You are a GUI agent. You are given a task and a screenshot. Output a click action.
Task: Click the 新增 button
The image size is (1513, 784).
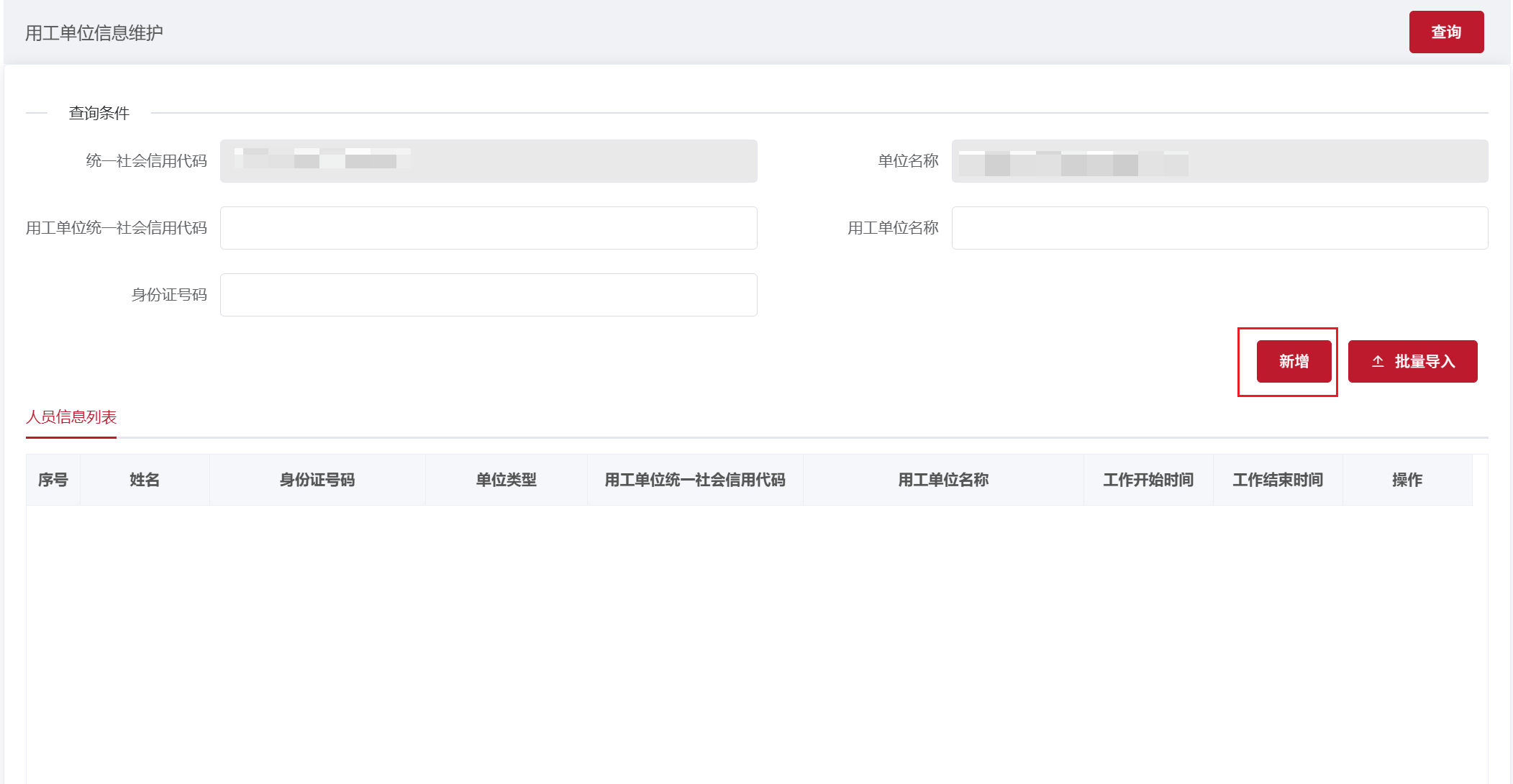[1294, 361]
